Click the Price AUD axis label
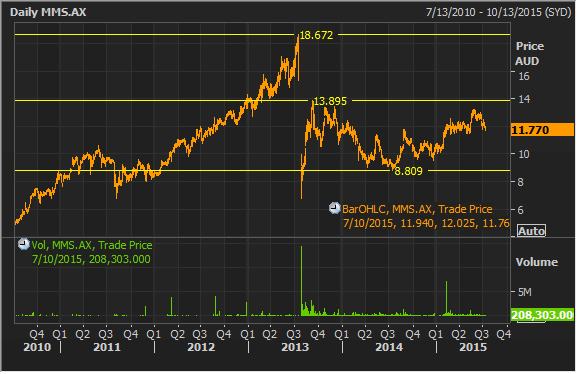This screenshot has height=374, width=578. coord(529,53)
